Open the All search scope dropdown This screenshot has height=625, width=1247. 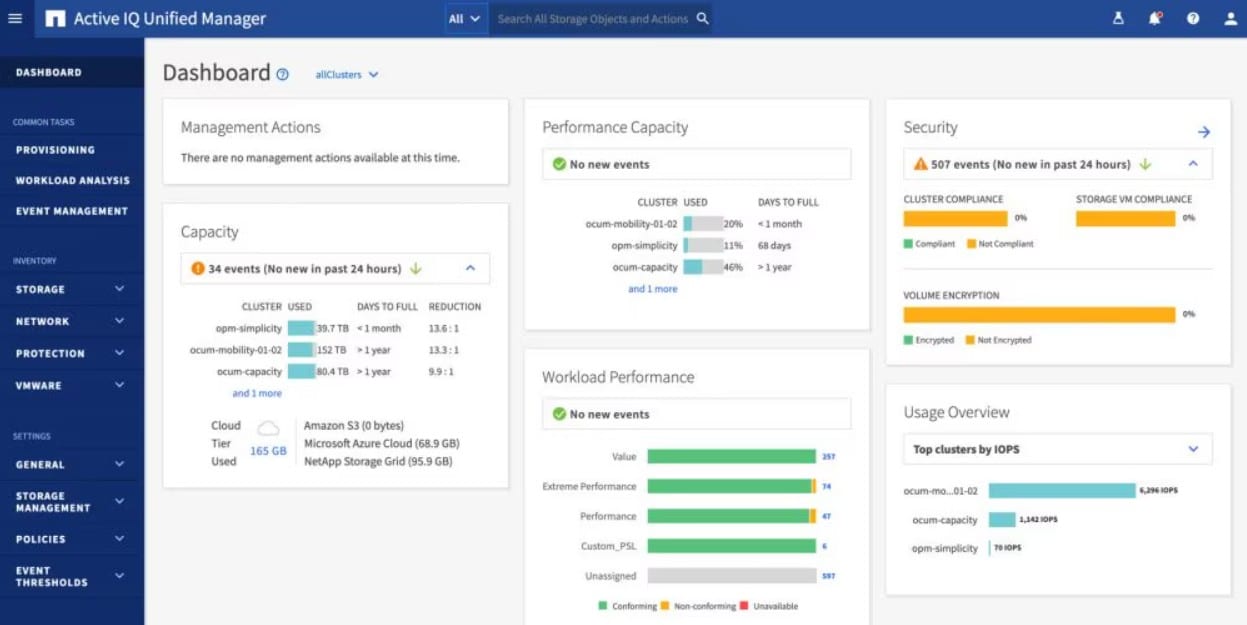click(x=464, y=17)
